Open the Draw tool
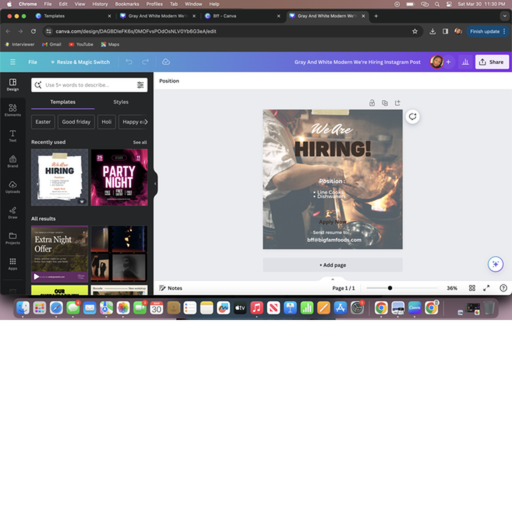Image resolution: width=512 pixels, height=512 pixels. click(13, 212)
